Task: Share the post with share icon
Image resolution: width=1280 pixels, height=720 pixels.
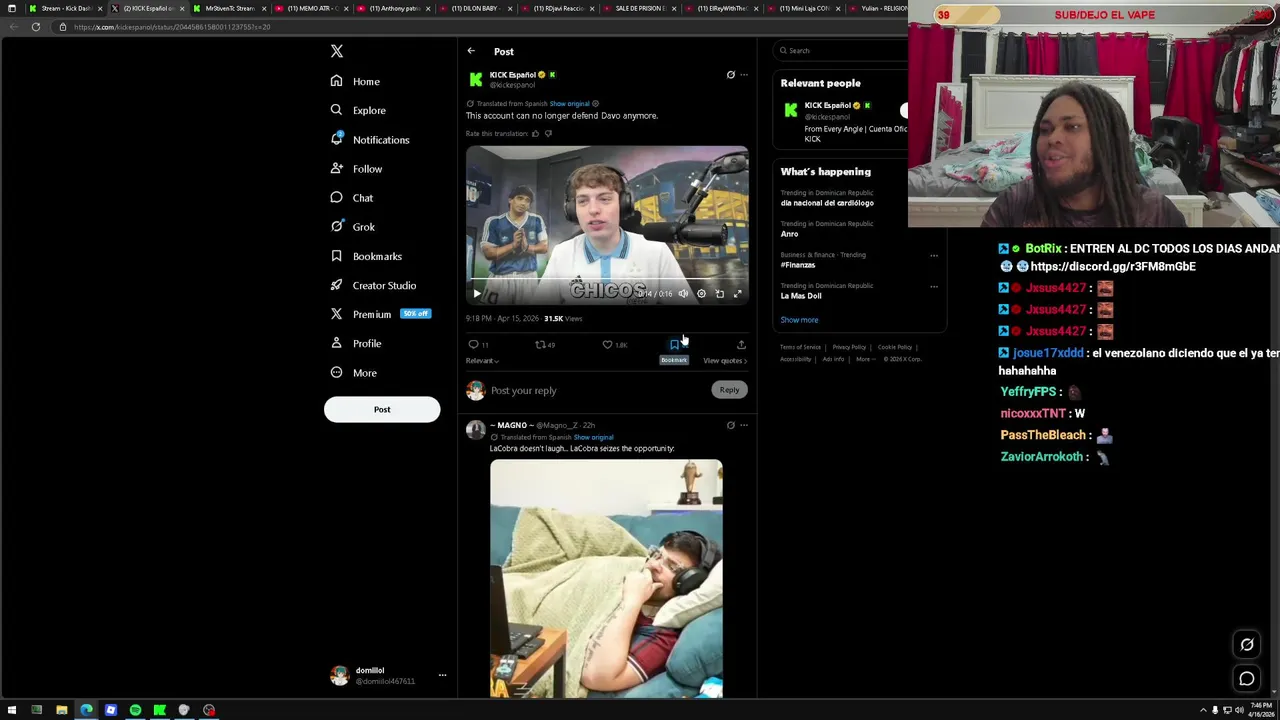Action: pyautogui.click(x=741, y=345)
